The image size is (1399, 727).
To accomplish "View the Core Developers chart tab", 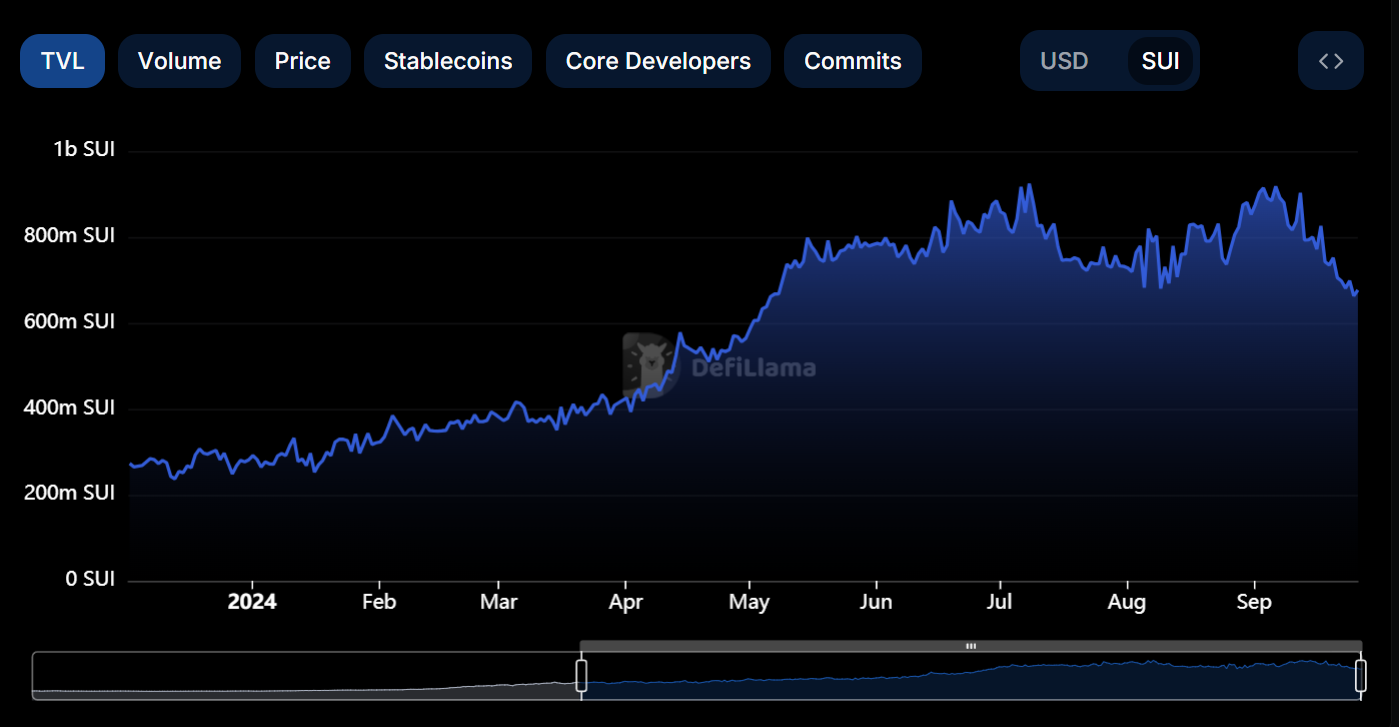I will tap(658, 61).
